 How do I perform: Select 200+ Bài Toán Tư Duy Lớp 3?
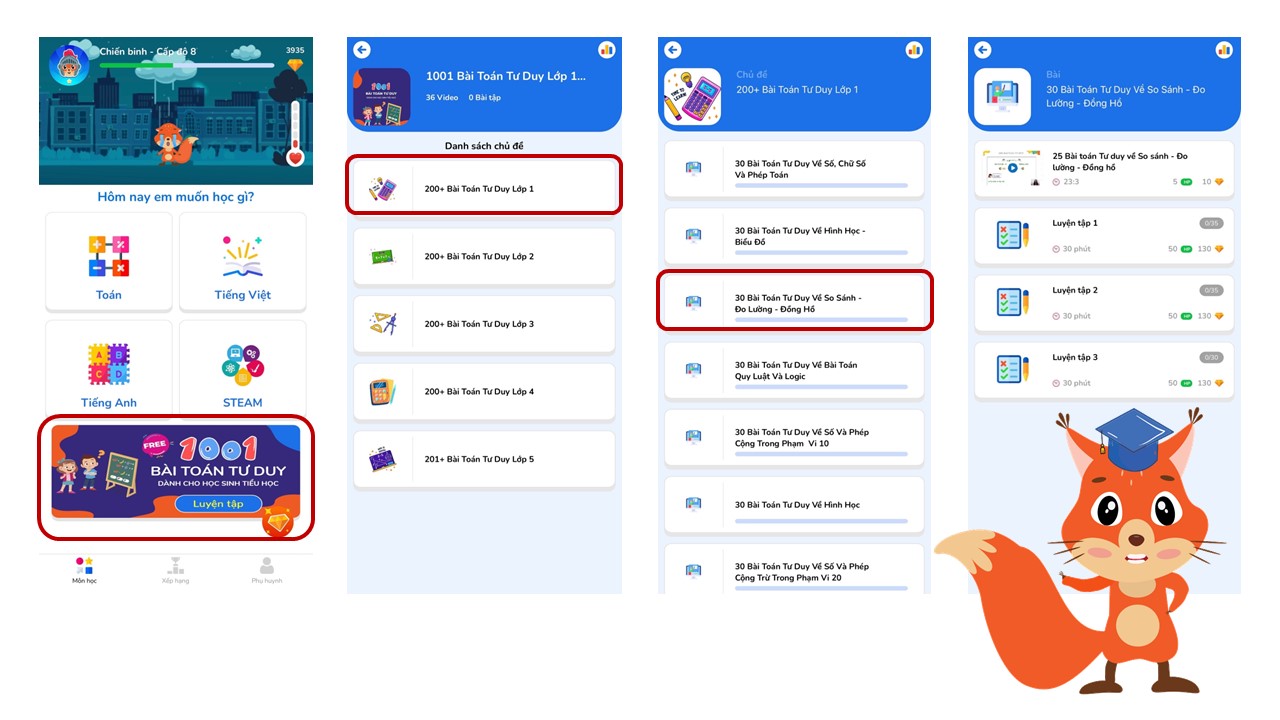click(x=484, y=324)
